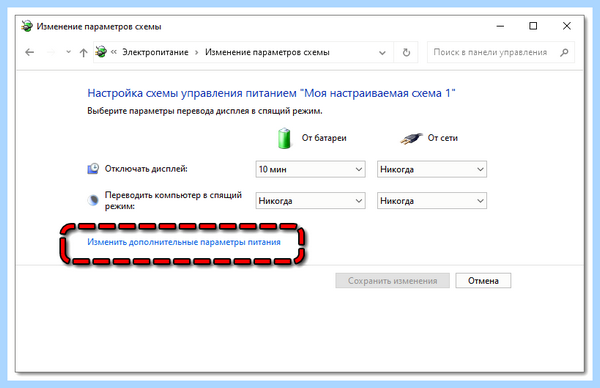Image resolution: width=600 pixels, height=388 pixels.
Task: Click the От батареи column label
Action: click(x=324, y=138)
